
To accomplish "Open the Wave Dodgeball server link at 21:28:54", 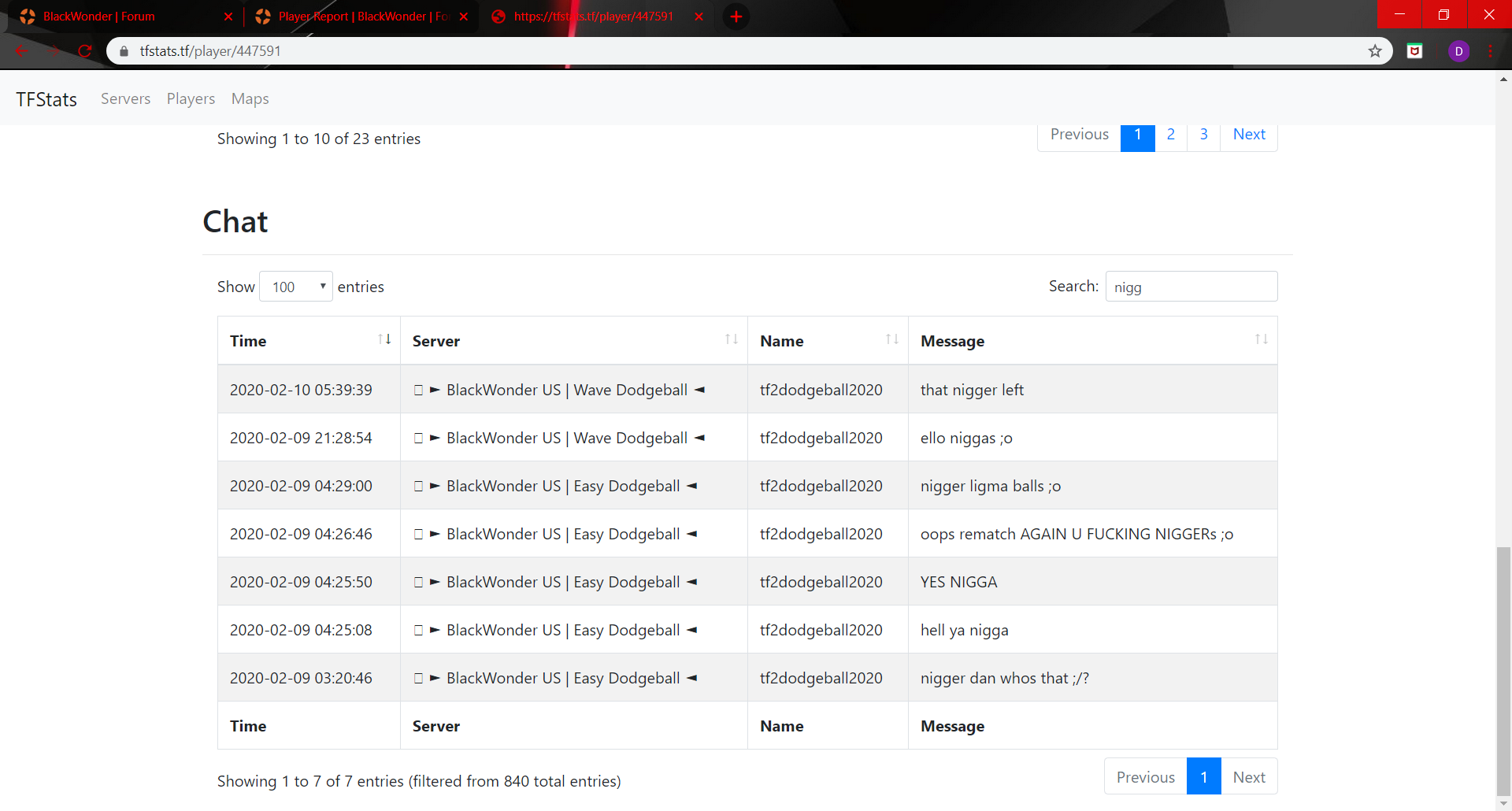I will tap(559, 438).
